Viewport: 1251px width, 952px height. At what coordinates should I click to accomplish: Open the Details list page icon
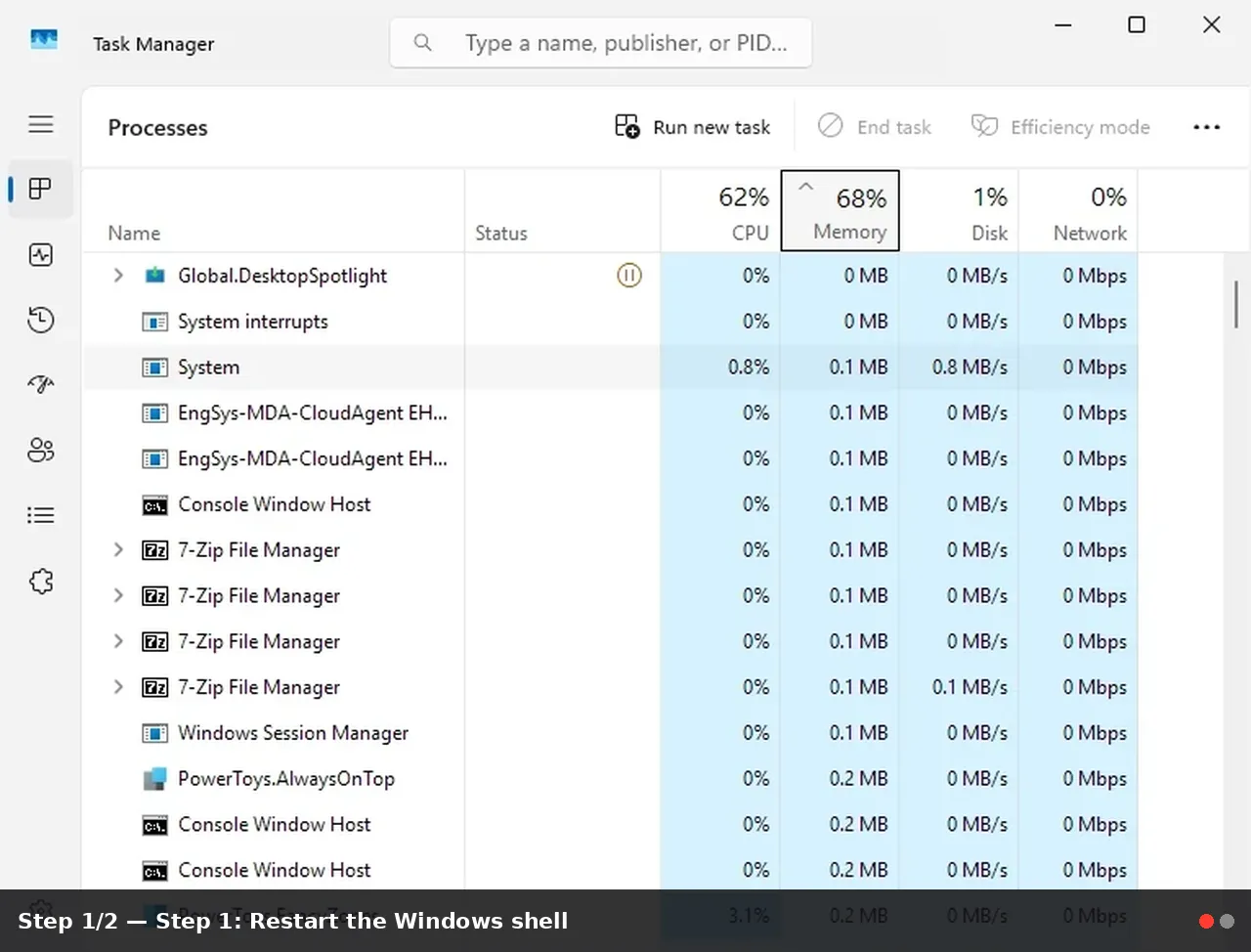pyautogui.click(x=41, y=515)
